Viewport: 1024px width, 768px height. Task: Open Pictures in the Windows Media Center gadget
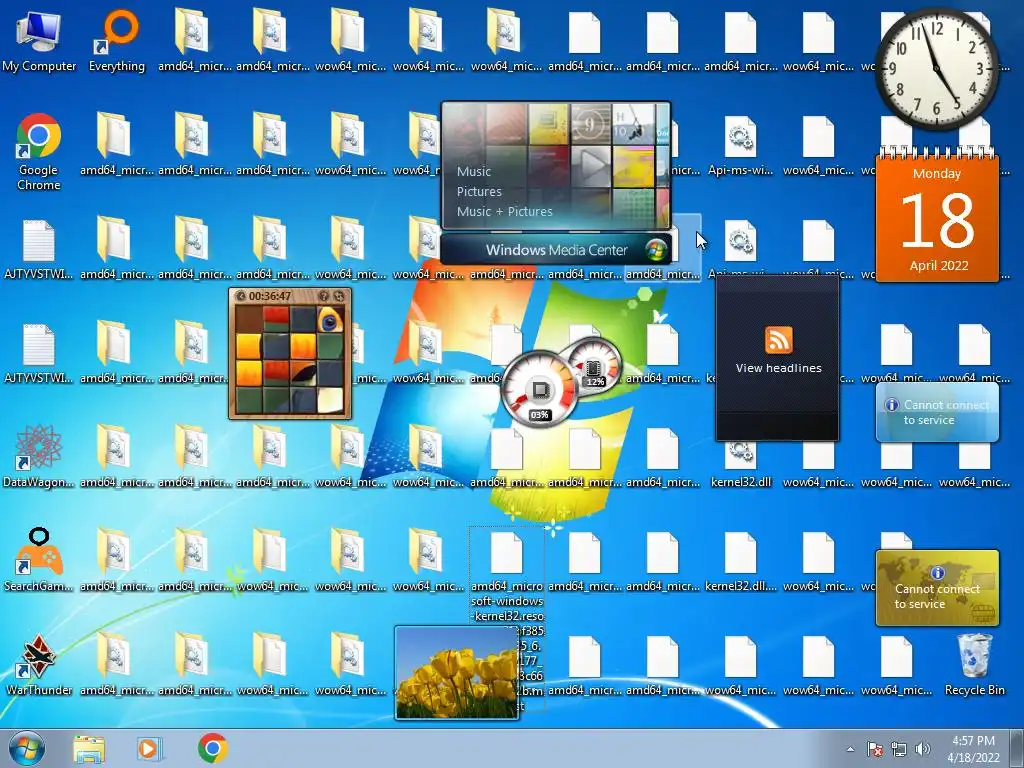479,192
